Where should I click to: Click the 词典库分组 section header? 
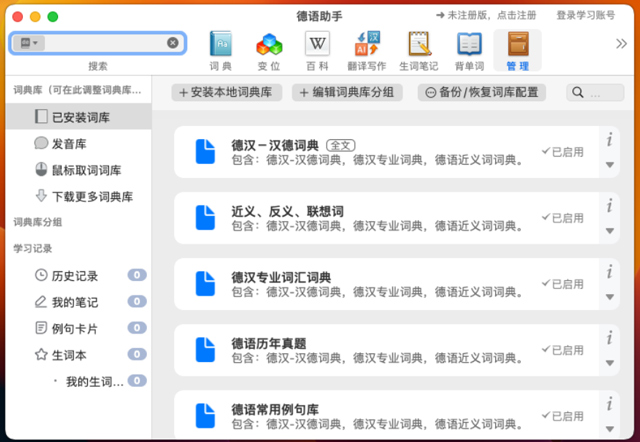38,222
